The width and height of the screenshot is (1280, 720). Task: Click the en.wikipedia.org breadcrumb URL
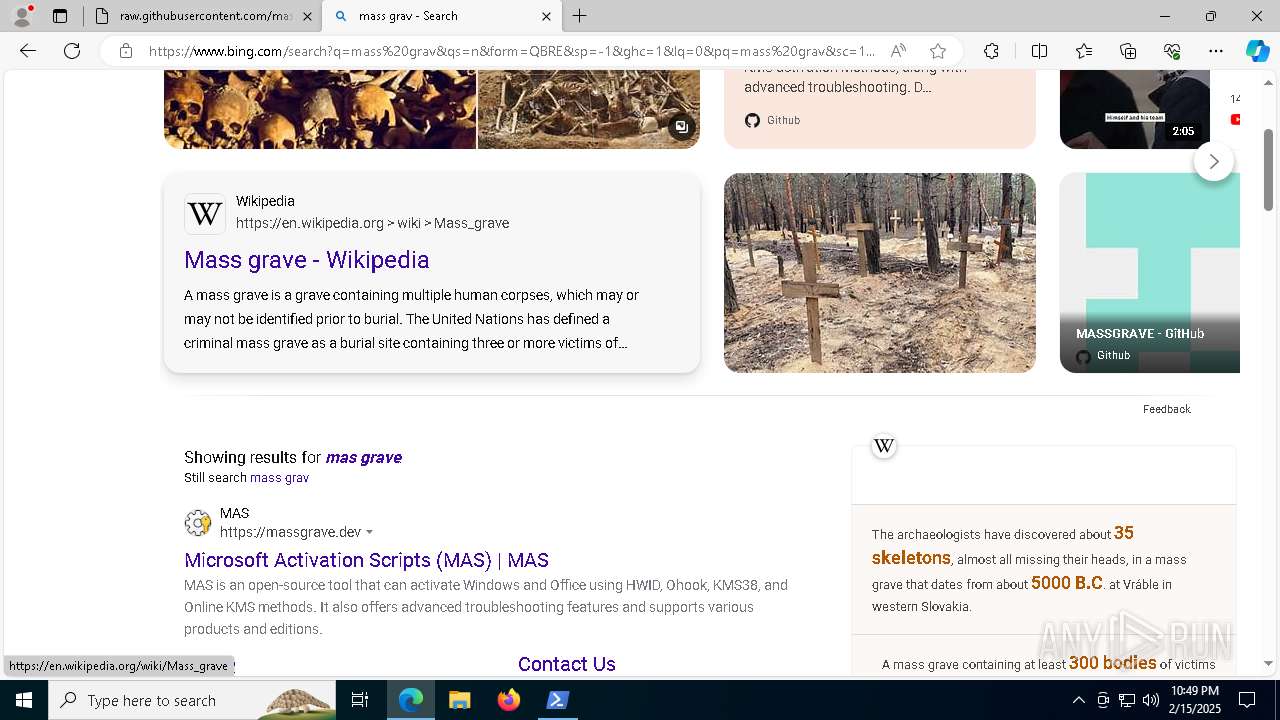(x=372, y=223)
